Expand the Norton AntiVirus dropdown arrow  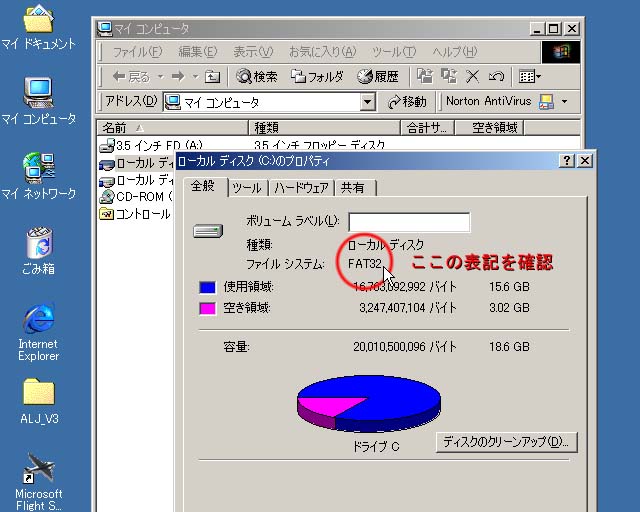tap(564, 102)
